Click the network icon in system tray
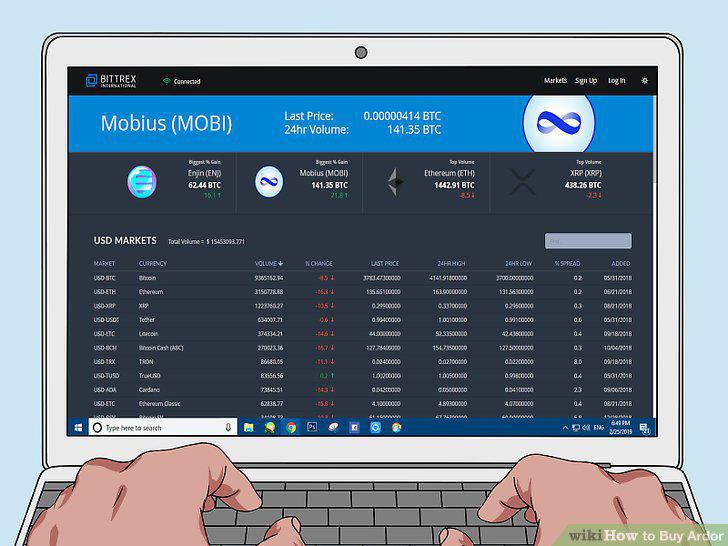 pos(576,428)
